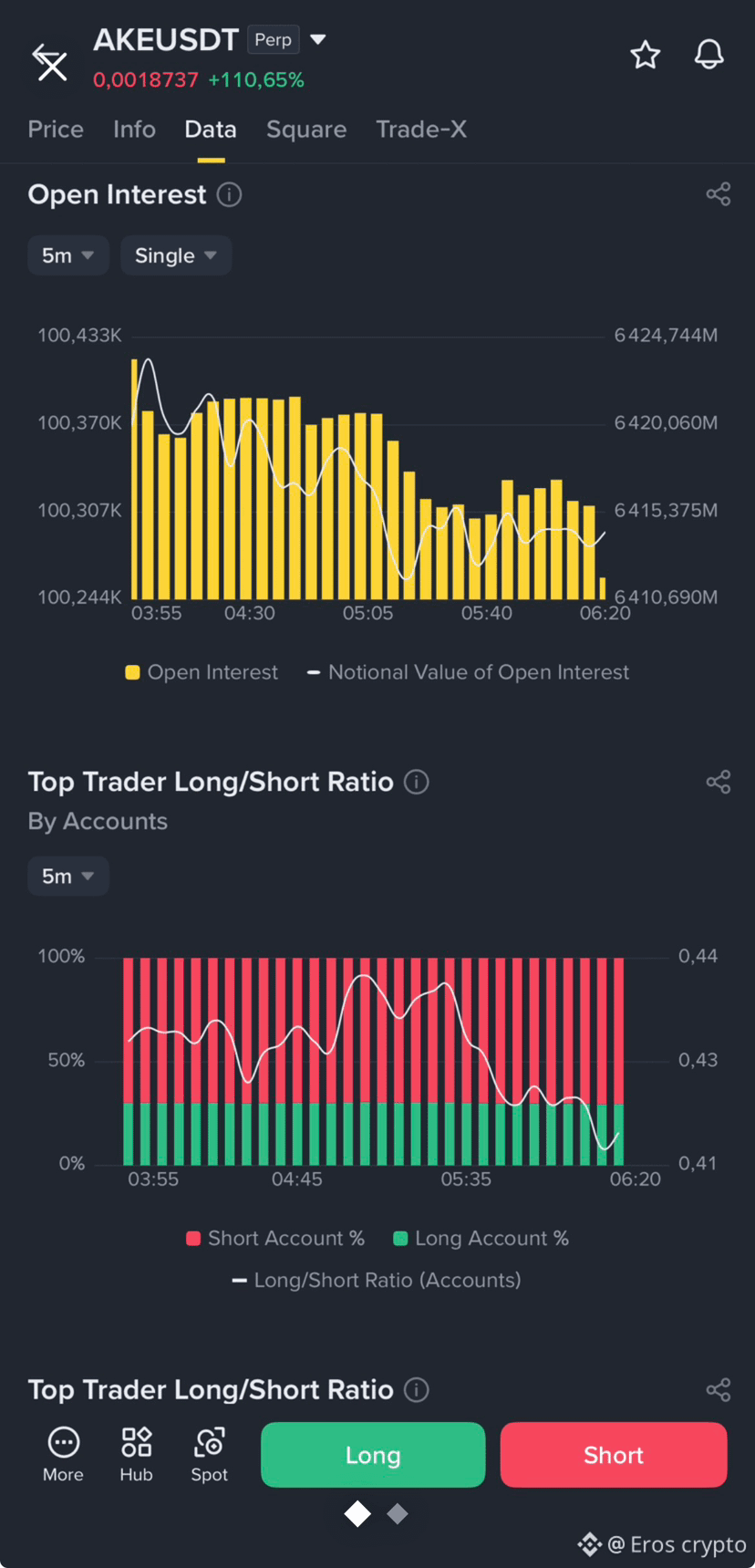Toggle Short Account % legend series
Image resolution: width=755 pixels, height=1568 pixels.
[x=275, y=1238]
